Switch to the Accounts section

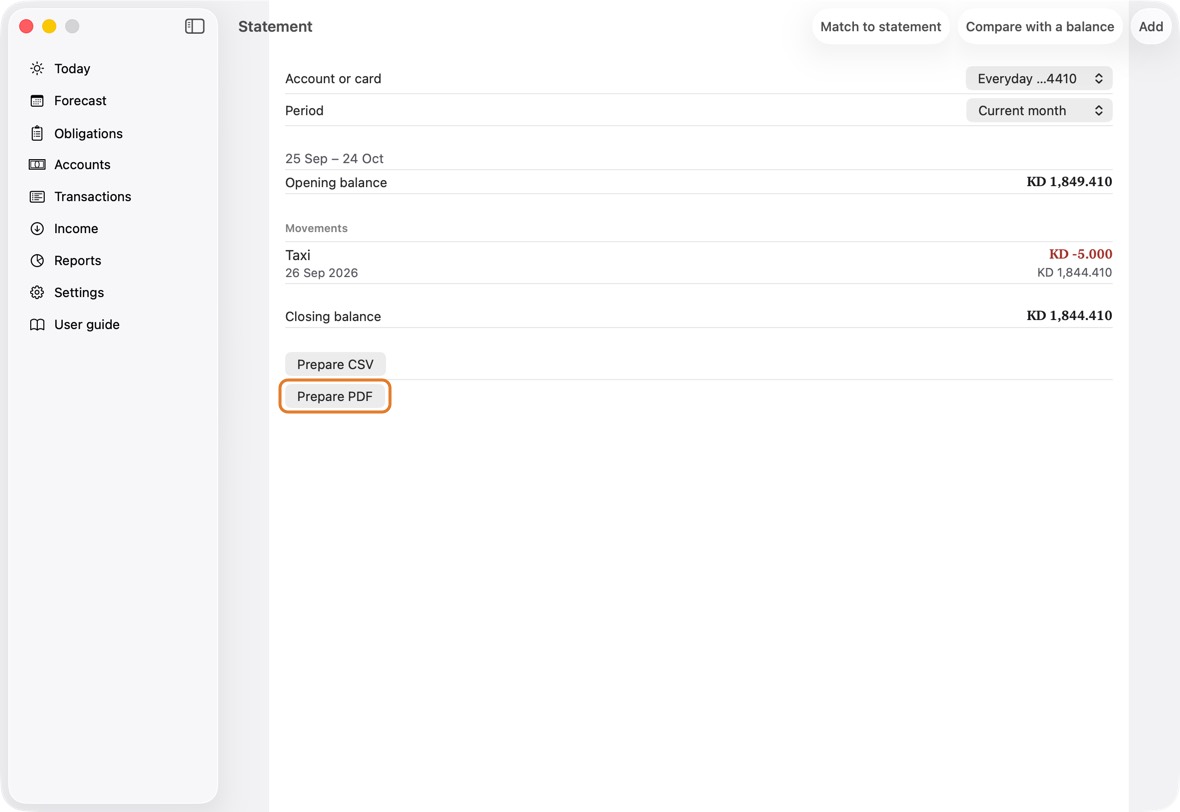[82, 165]
